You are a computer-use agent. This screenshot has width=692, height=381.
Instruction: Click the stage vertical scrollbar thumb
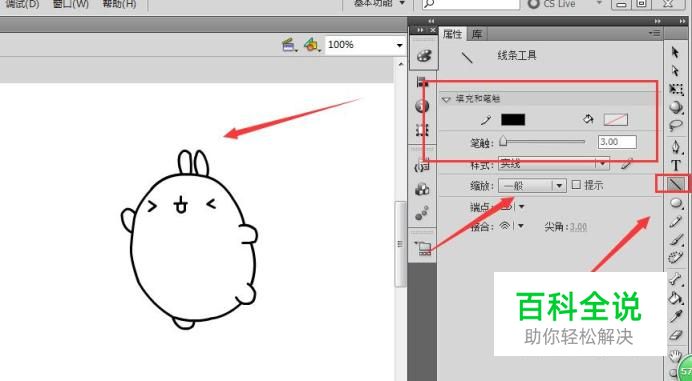point(400,244)
